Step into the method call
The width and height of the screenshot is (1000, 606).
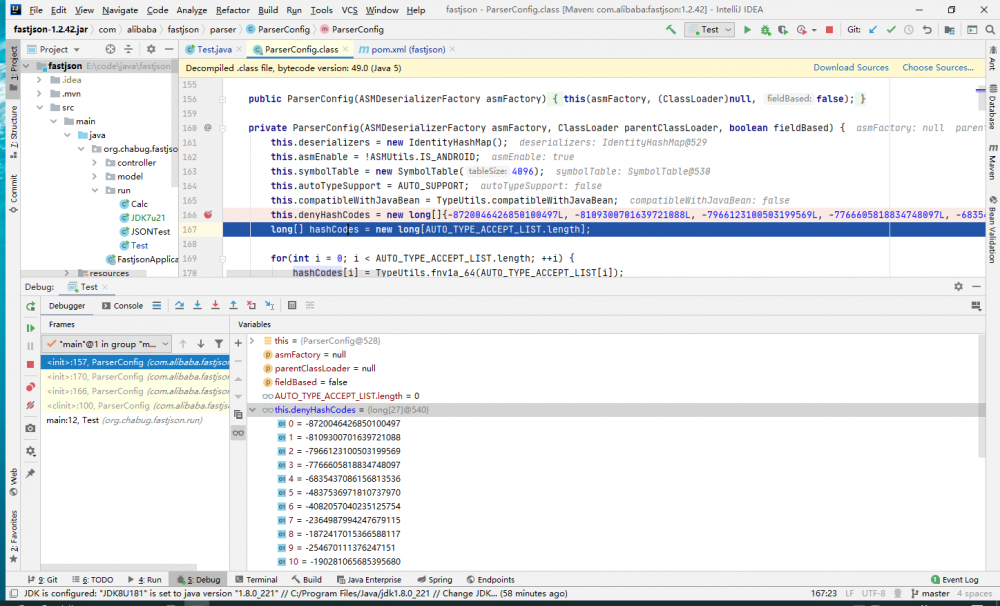197,306
